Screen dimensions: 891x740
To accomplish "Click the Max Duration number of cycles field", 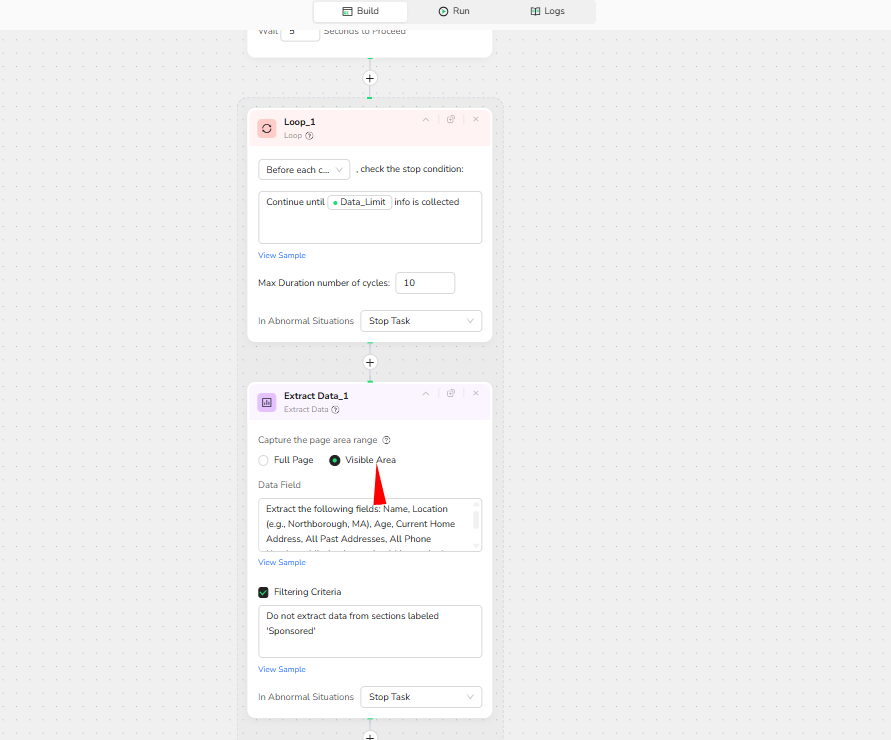I will point(425,283).
